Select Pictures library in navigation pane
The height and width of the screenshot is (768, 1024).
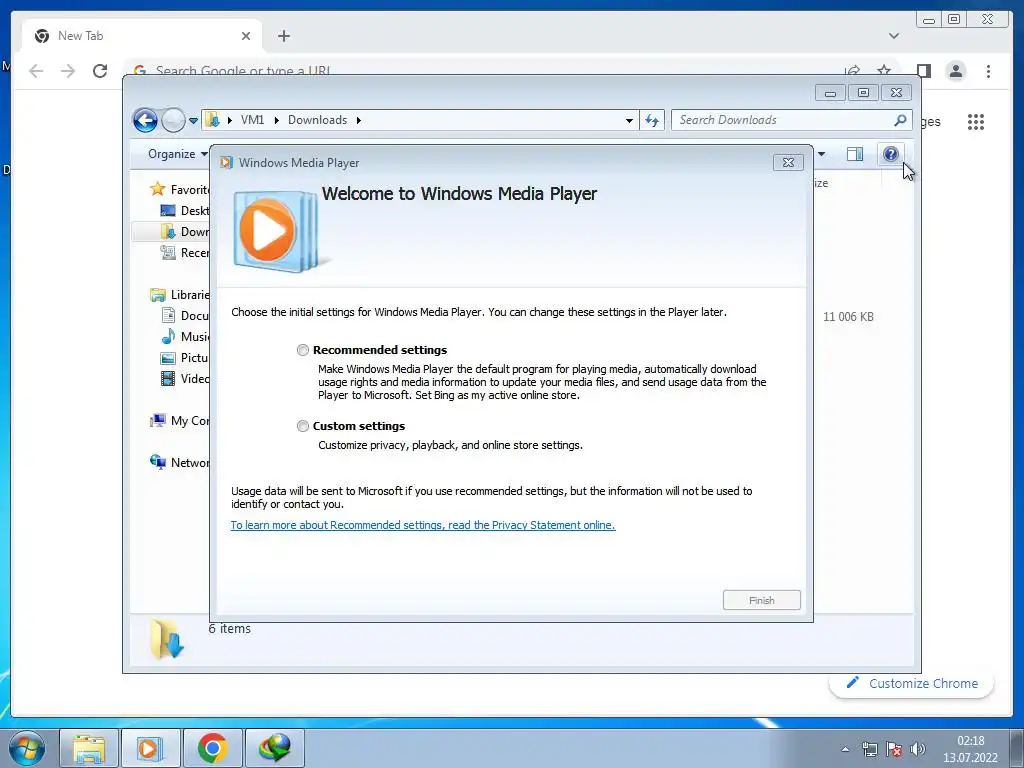point(185,358)
